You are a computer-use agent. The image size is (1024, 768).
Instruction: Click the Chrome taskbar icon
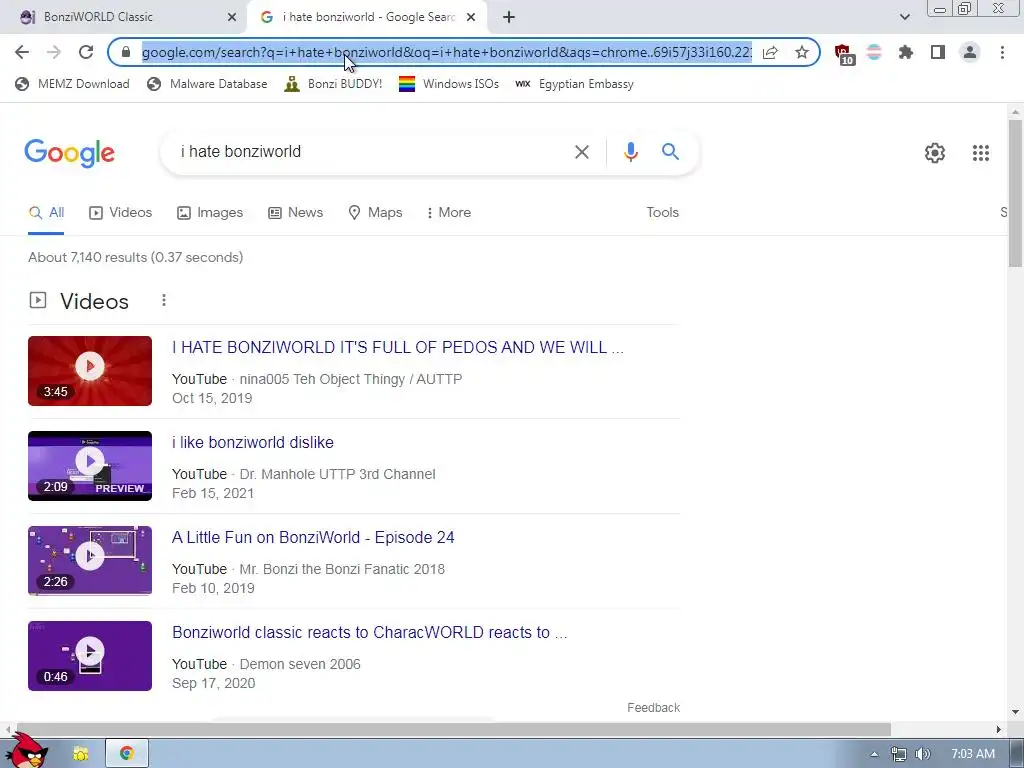[127, 754]
